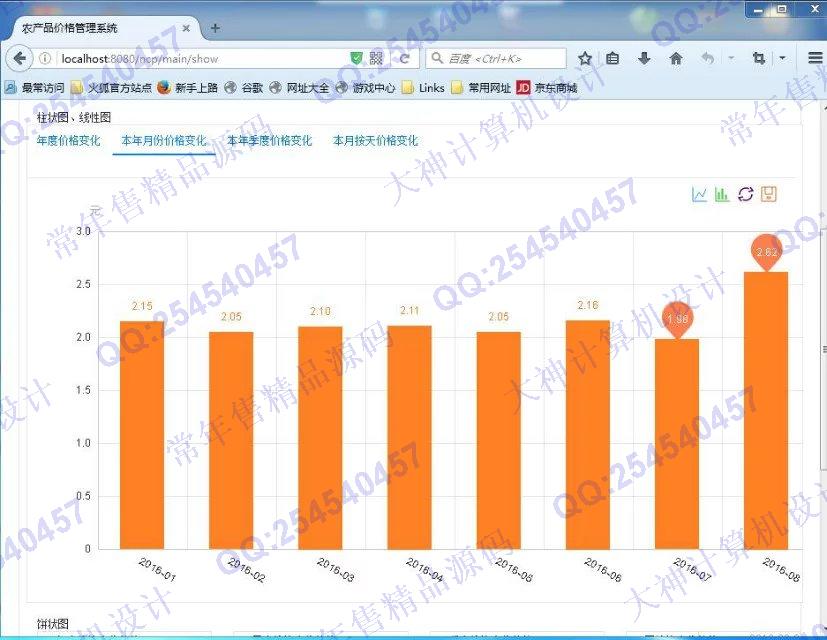
Task: Click the 2016-07 bar
Action: (x=677, y=444)
